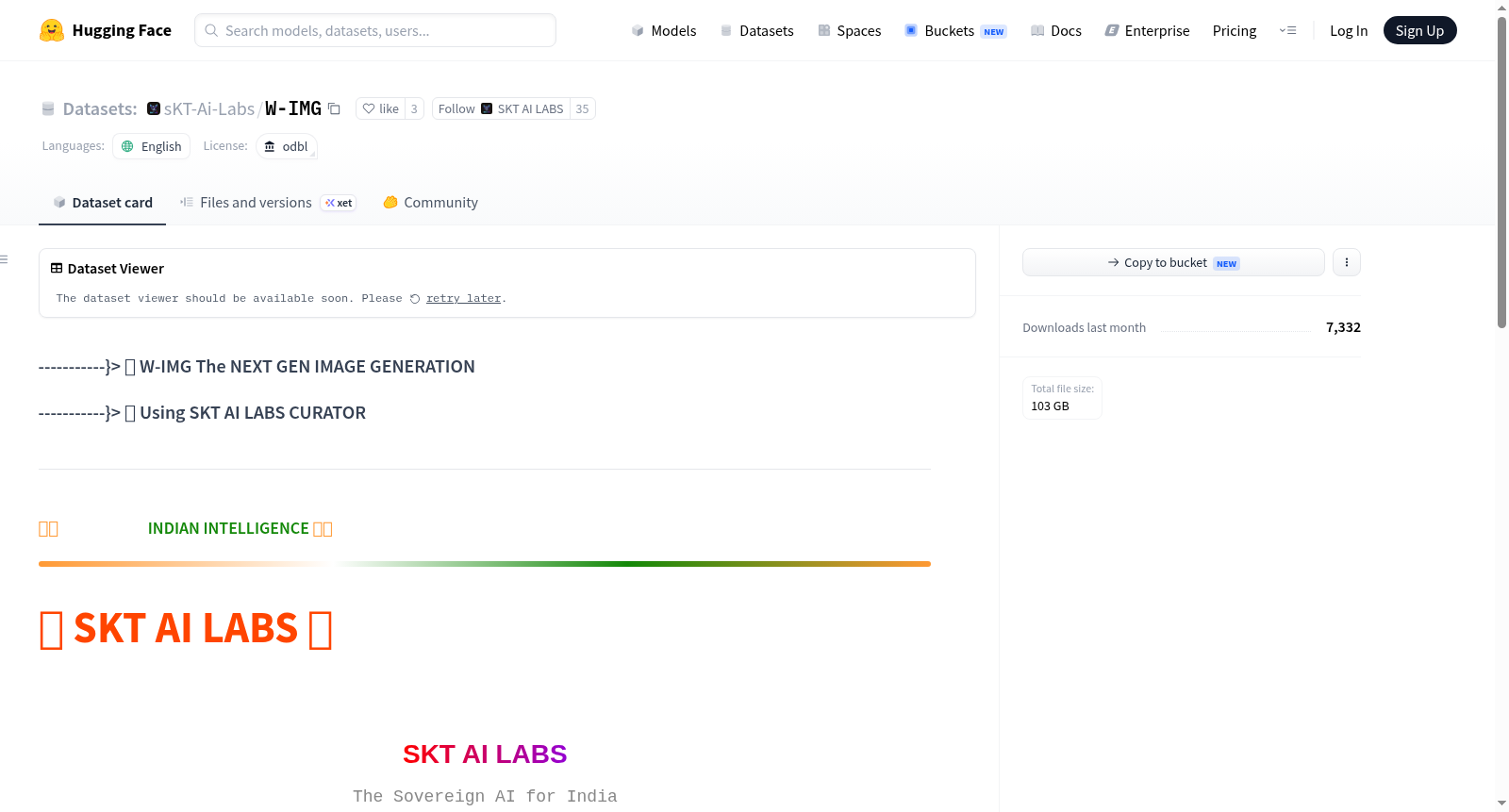Click the Datasets stack icon near title
This screenshot has width=1509, height=812.
(48, 108)
